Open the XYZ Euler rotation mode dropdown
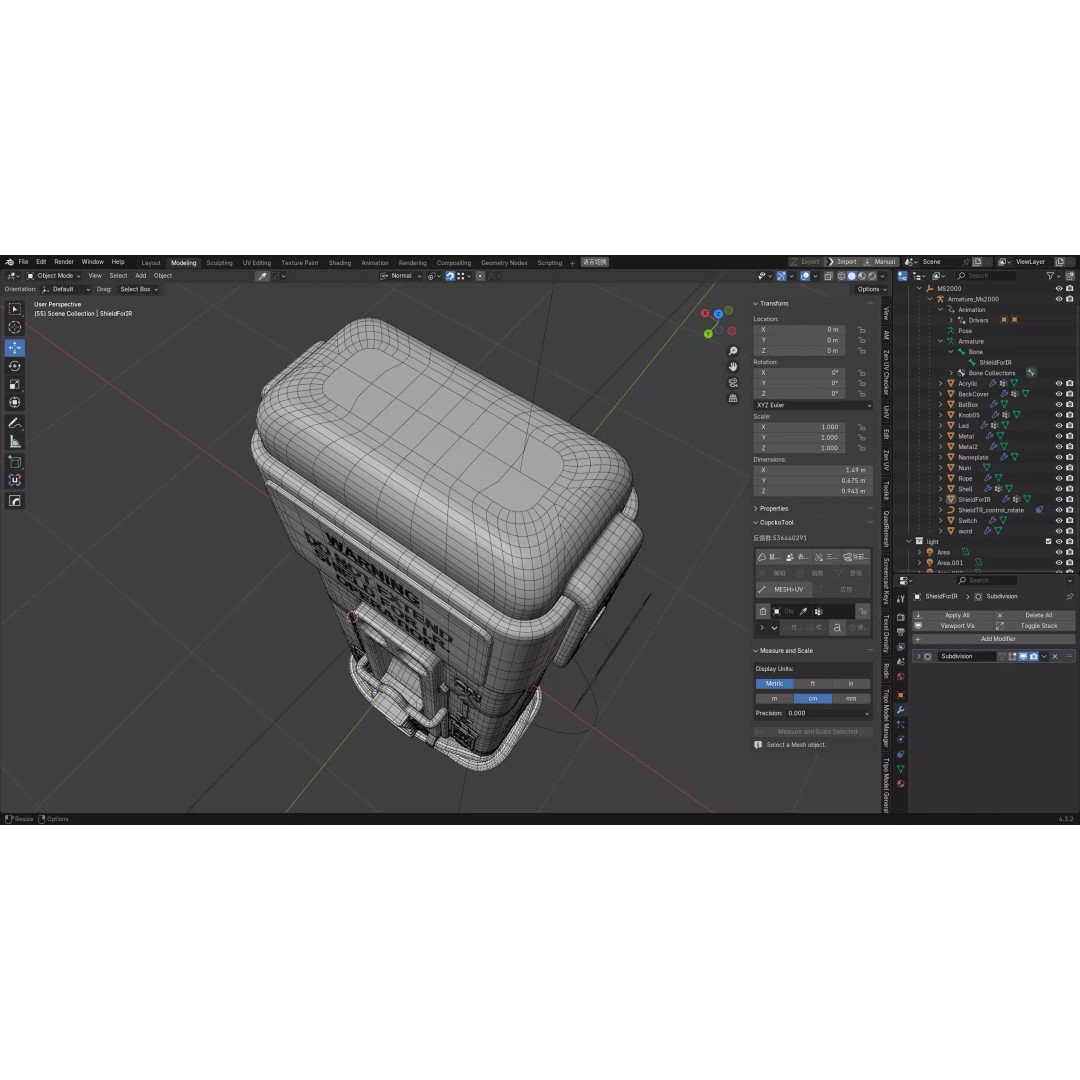 813,405
